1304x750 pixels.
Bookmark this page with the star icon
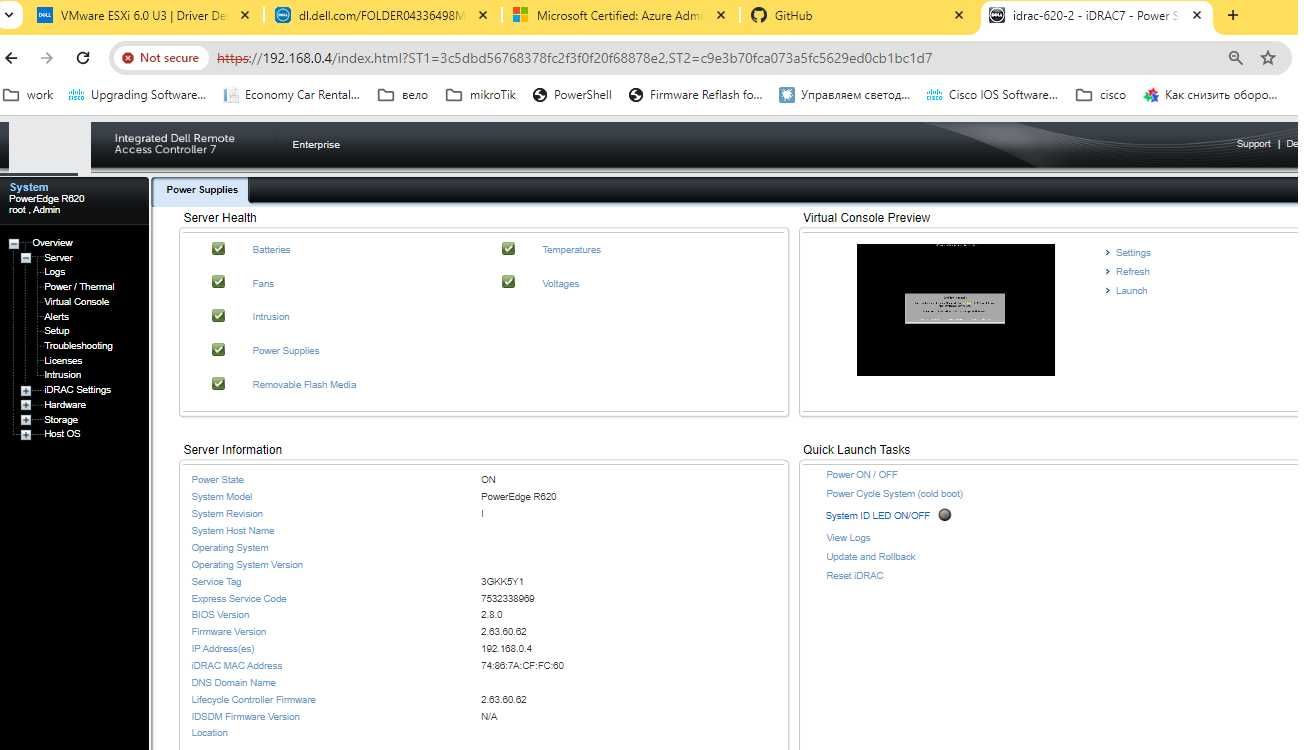point(1268,58)
